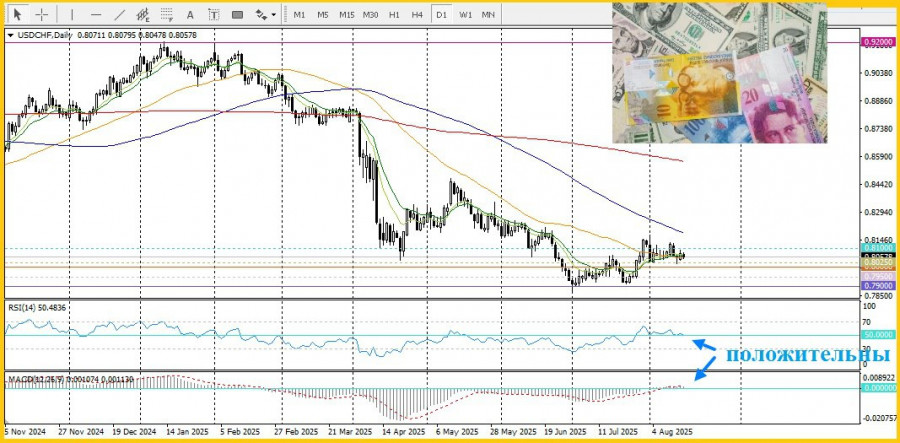Viewport: 900px width, 443px height.
Task: Click the MACD 0.000000 level label
Action: click(878, 388)
